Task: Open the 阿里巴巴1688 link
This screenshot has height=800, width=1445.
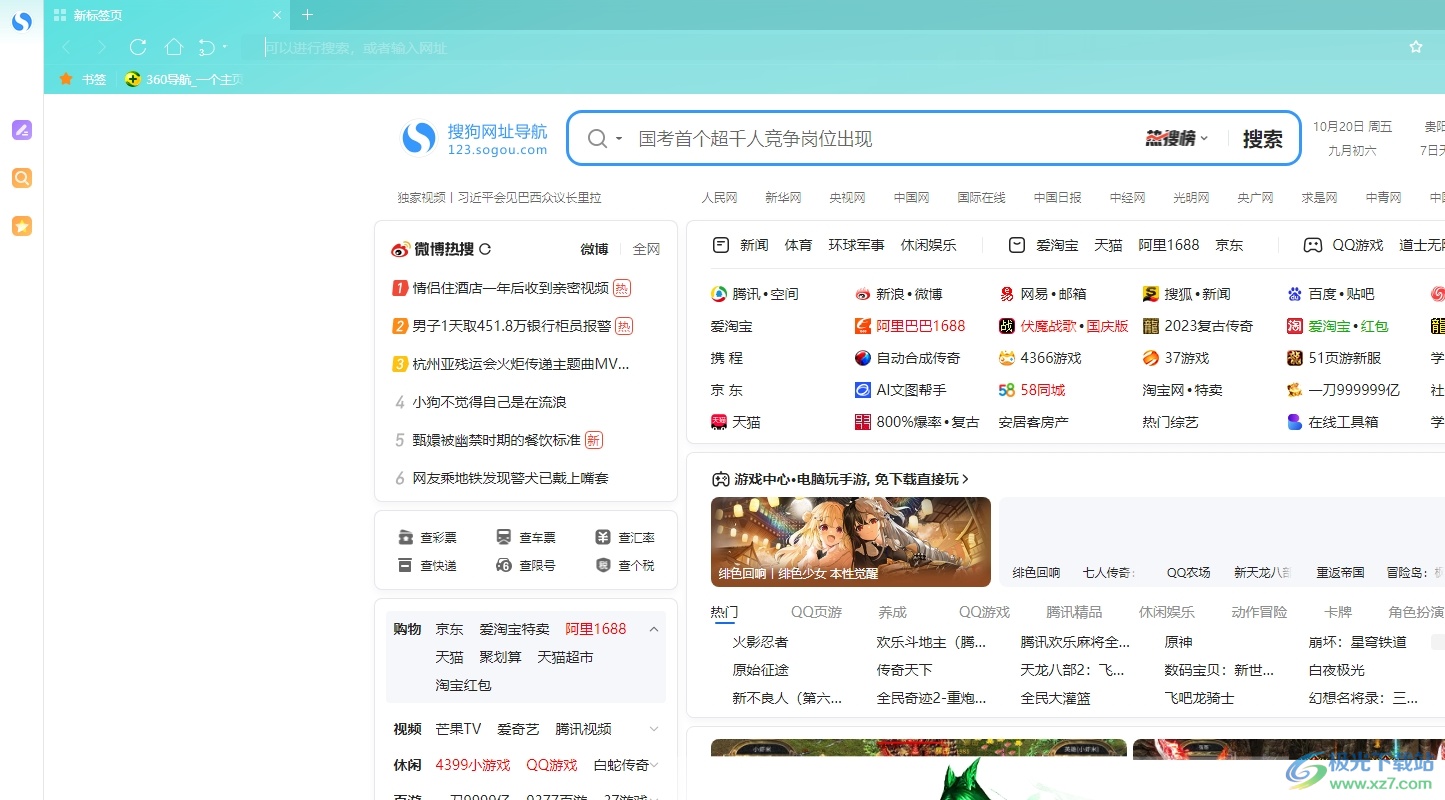Action: pyautogui.click(x=910, y=326)
